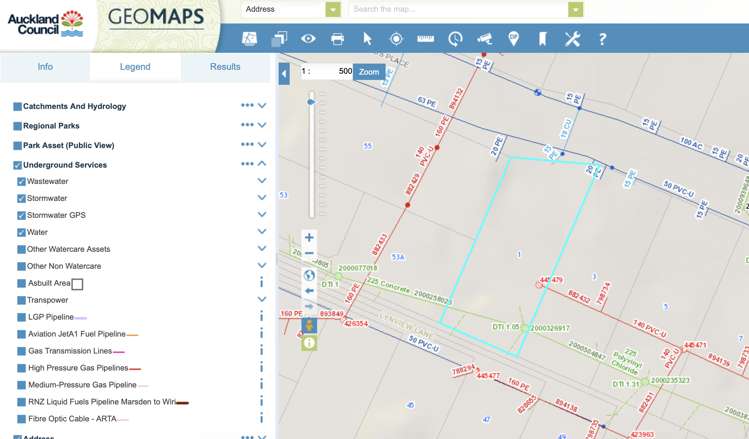Screen dimensions: 749x439
Task: Click the plus zoom in button
Action: (309, 238)
